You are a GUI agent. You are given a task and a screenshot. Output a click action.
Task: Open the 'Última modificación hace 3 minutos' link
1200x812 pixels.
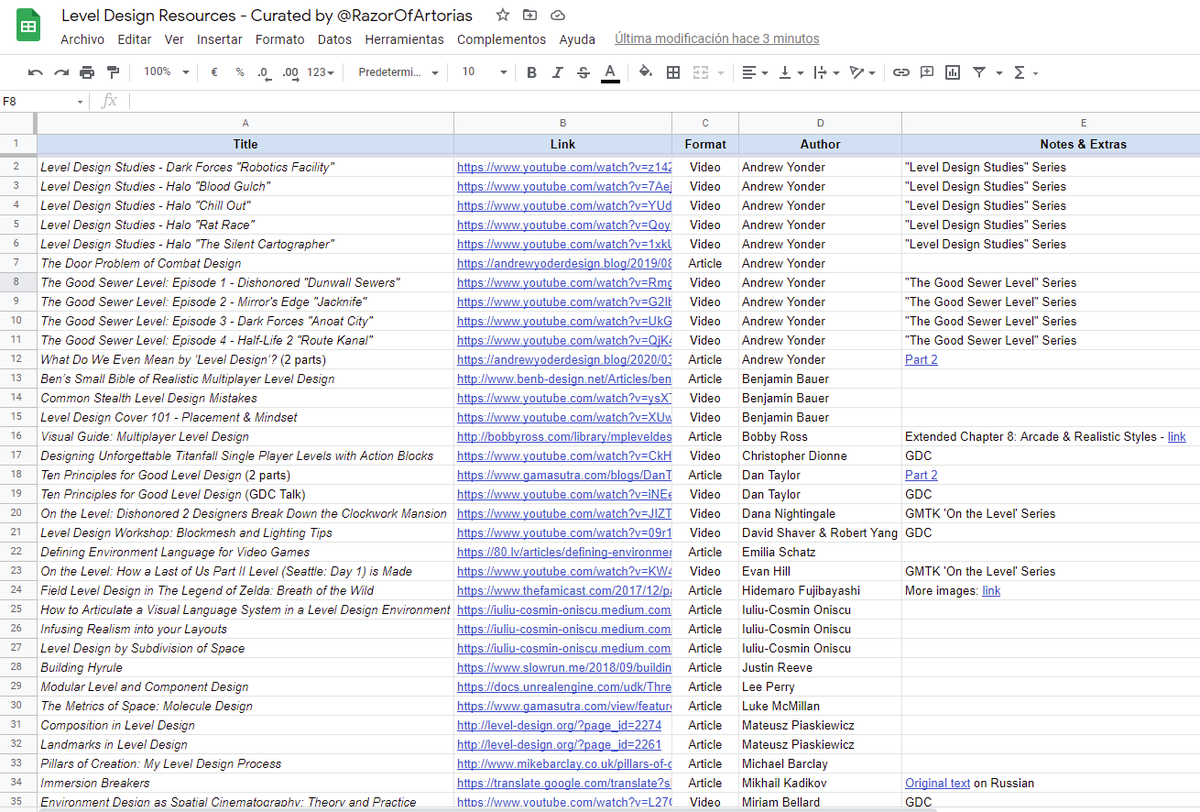pyautogui.click(x=717, y=39)
